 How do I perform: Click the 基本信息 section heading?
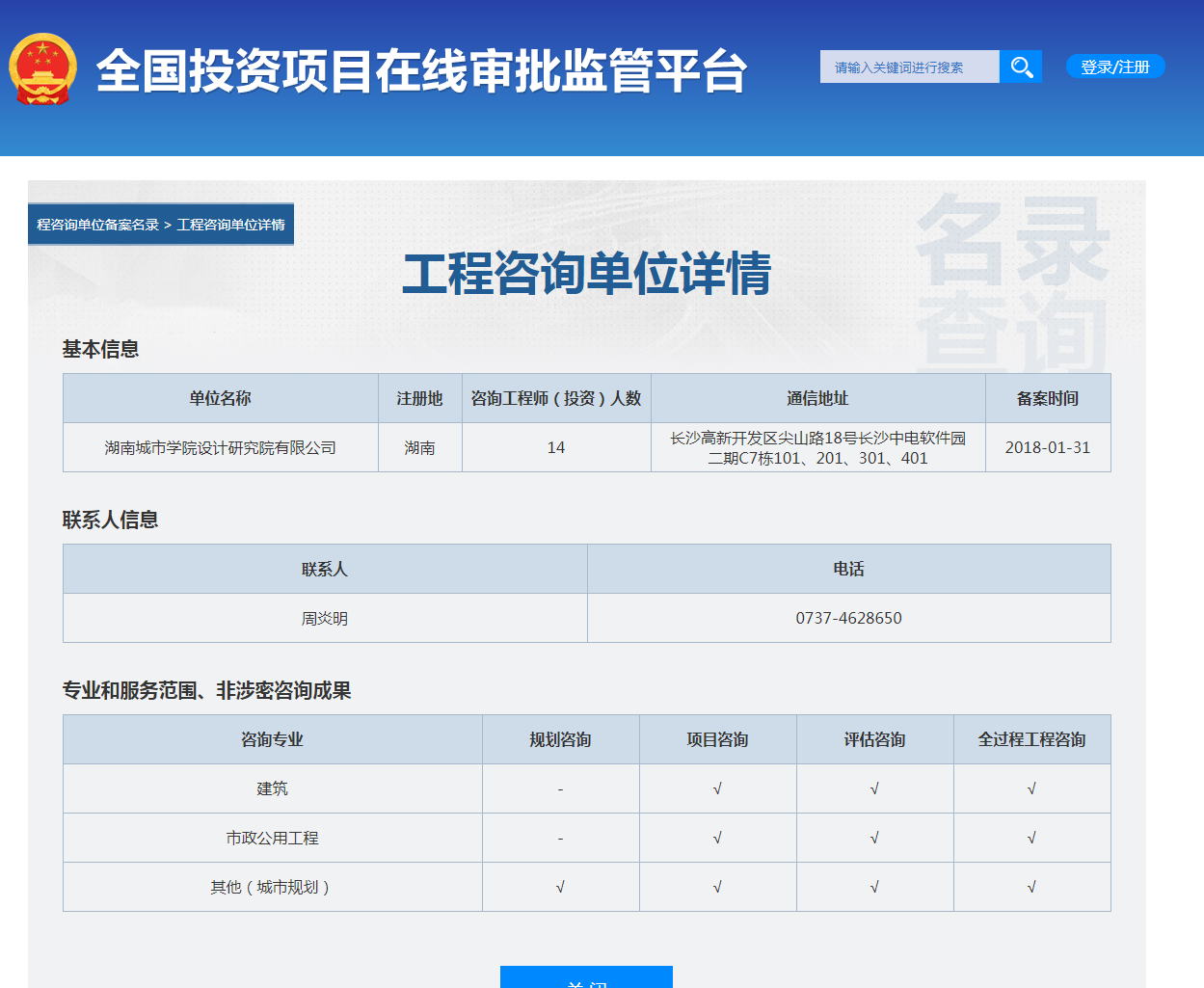coord(101,349)
